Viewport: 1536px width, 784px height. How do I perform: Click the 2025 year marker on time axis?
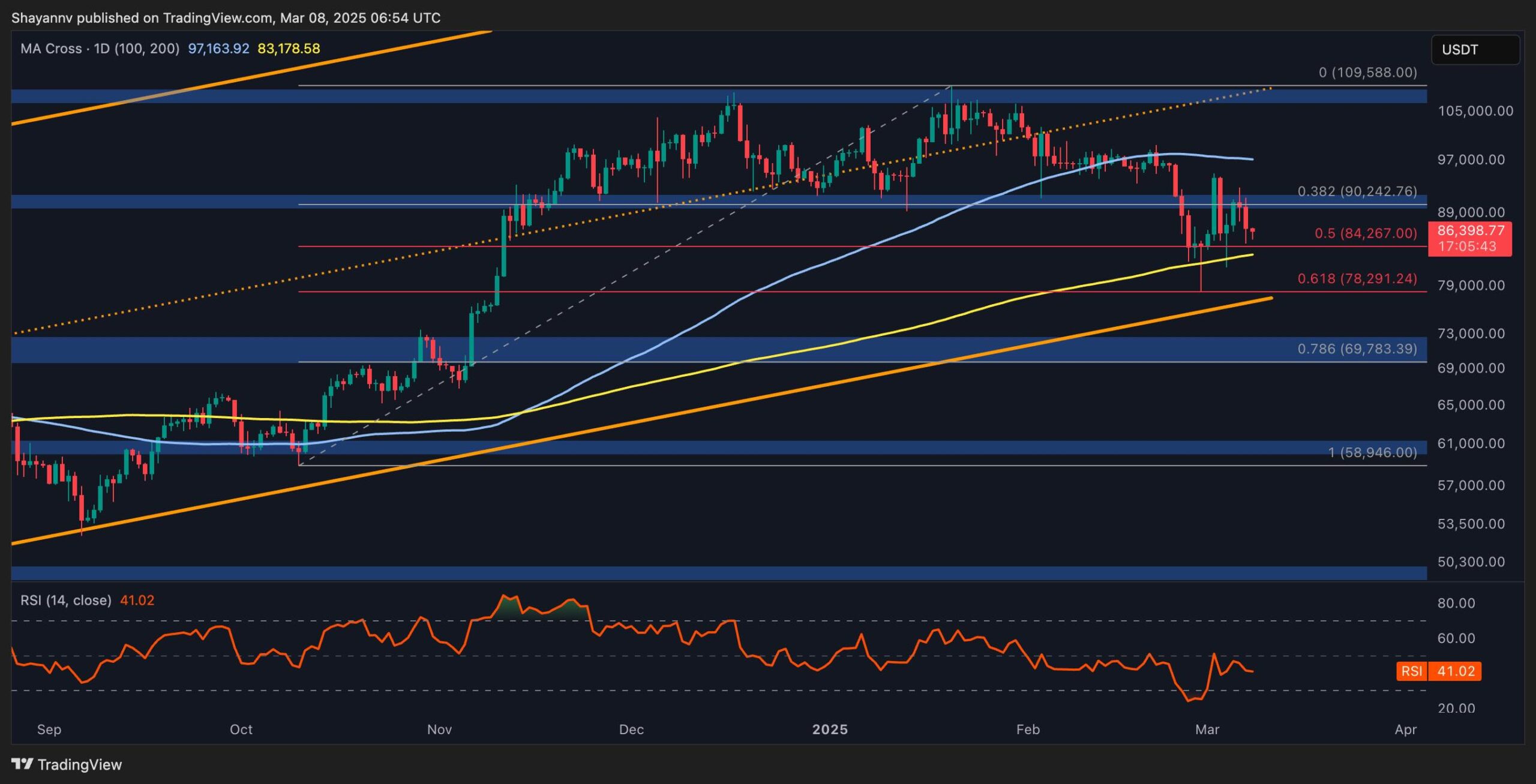[x=830, y=729]
